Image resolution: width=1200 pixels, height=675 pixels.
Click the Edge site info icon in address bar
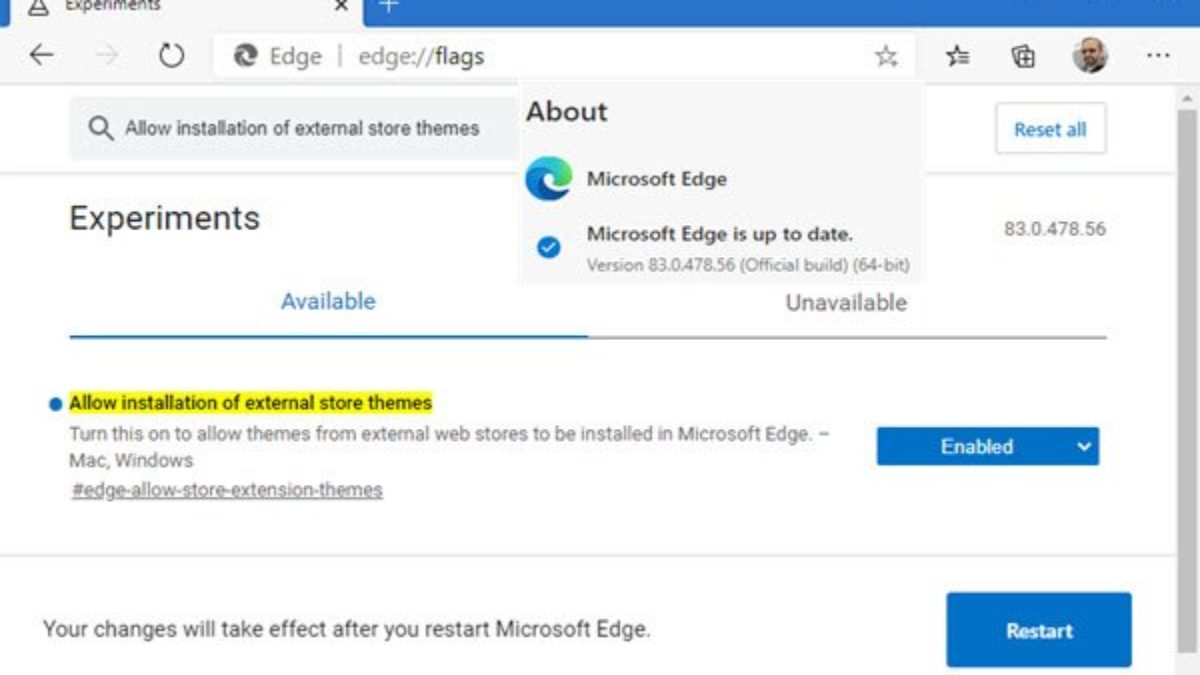245,56
